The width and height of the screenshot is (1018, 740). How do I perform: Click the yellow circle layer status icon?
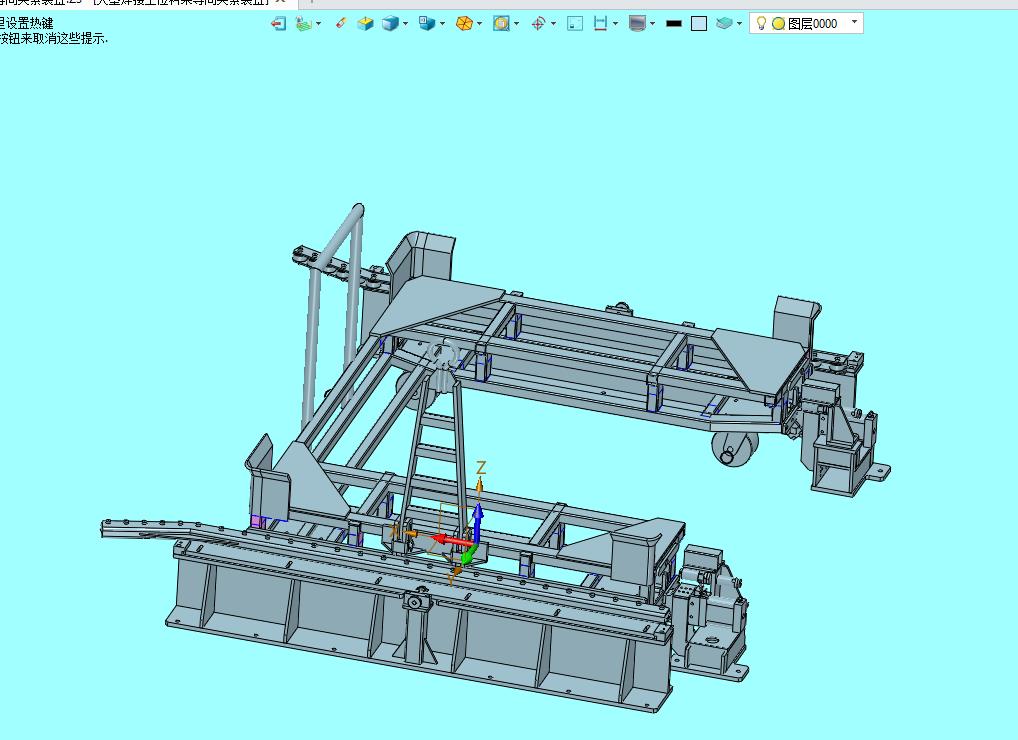[778, 24]
